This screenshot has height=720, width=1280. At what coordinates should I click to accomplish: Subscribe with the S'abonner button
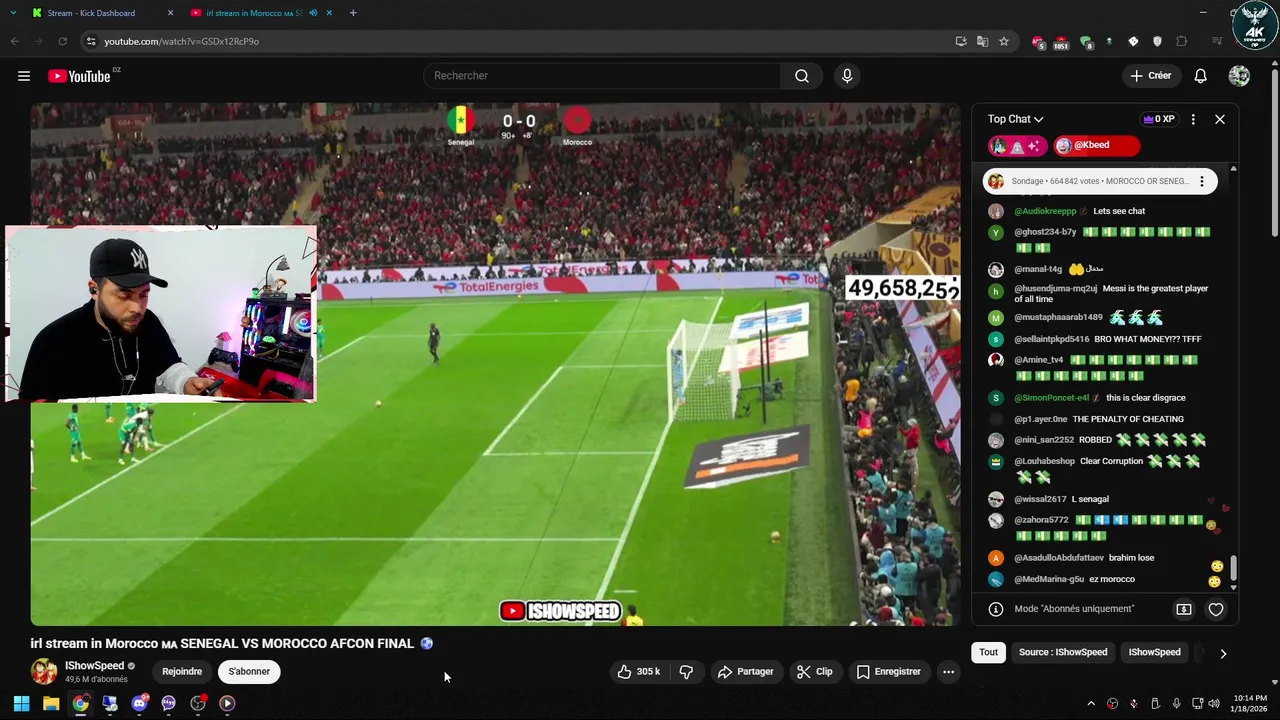click(249, 672)
